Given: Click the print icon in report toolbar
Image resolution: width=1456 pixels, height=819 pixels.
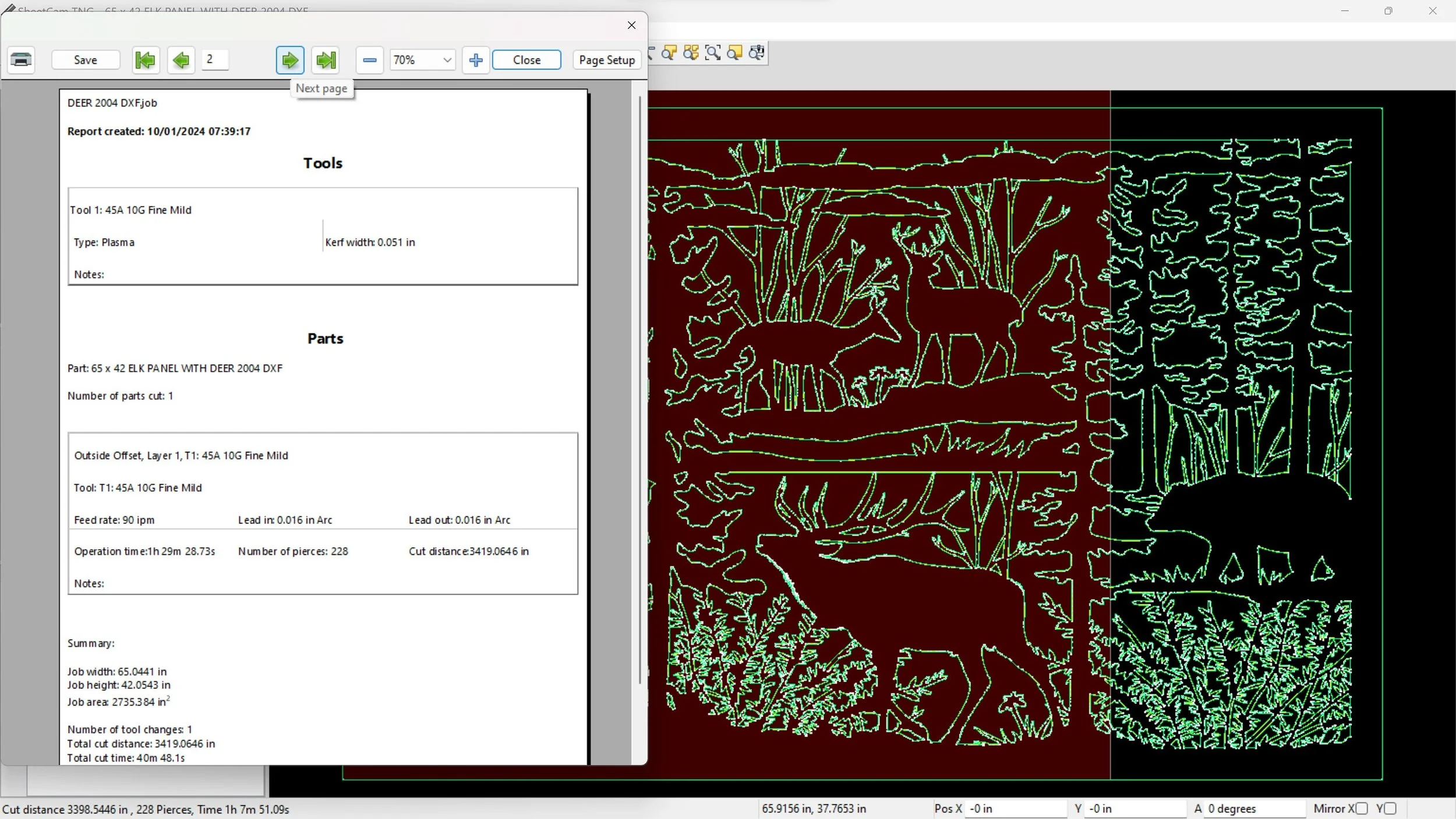Looking at the screenshot, I should coord(21,59).
